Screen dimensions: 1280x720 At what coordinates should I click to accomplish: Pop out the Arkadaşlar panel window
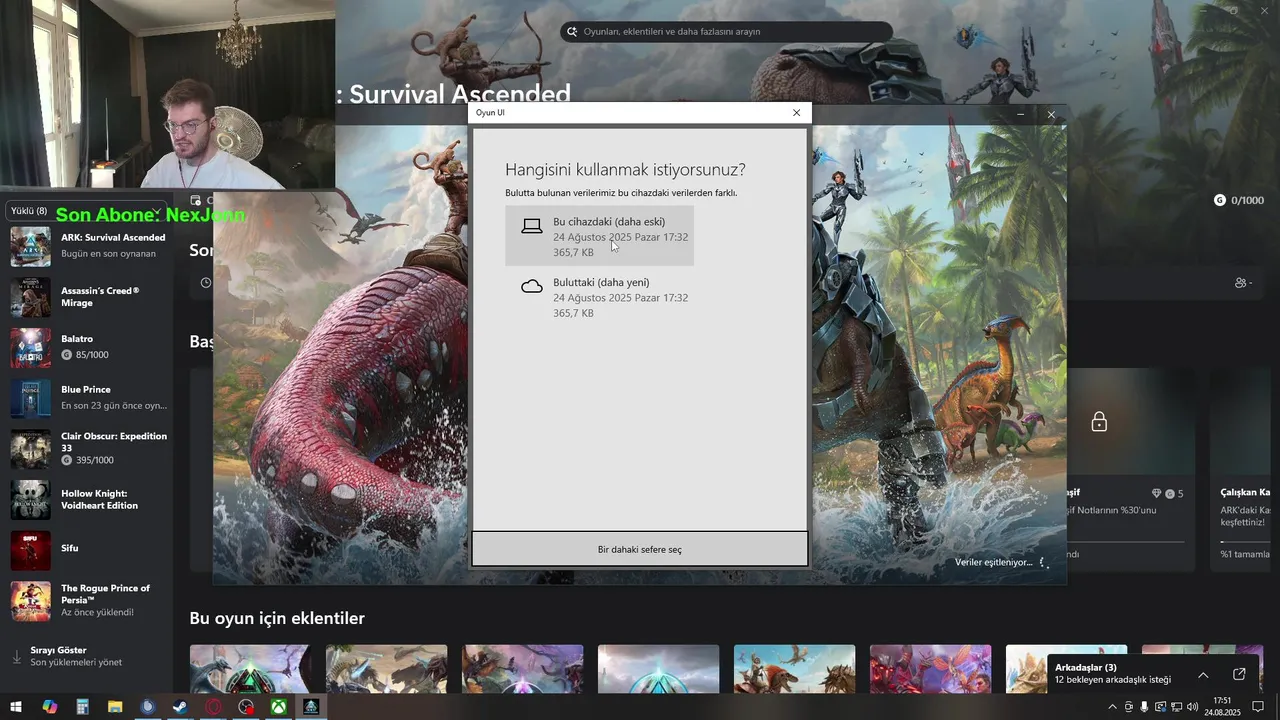click(1239, 674)
